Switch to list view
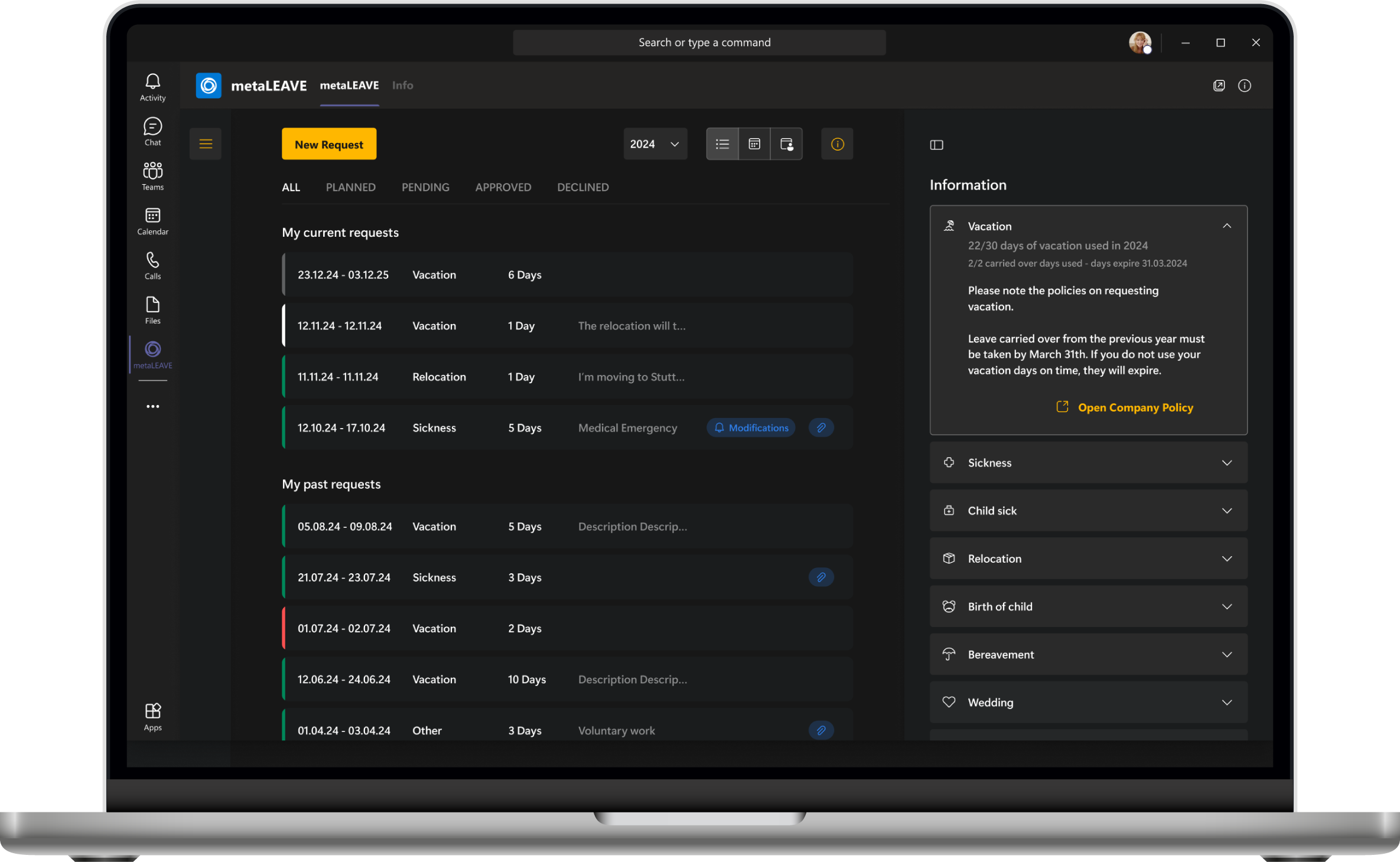Screen dimensions: 1400x862 pos(722,144)
